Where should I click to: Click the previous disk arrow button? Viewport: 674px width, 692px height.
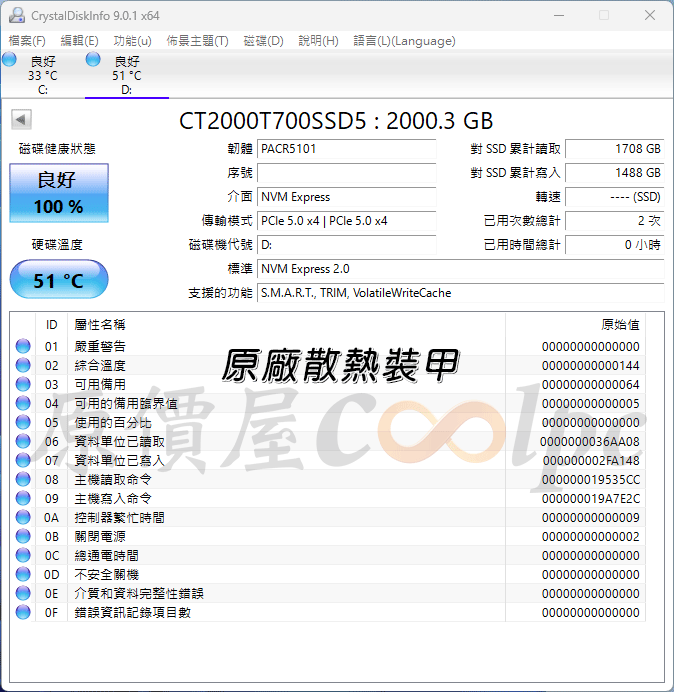[x=21, y=119]
